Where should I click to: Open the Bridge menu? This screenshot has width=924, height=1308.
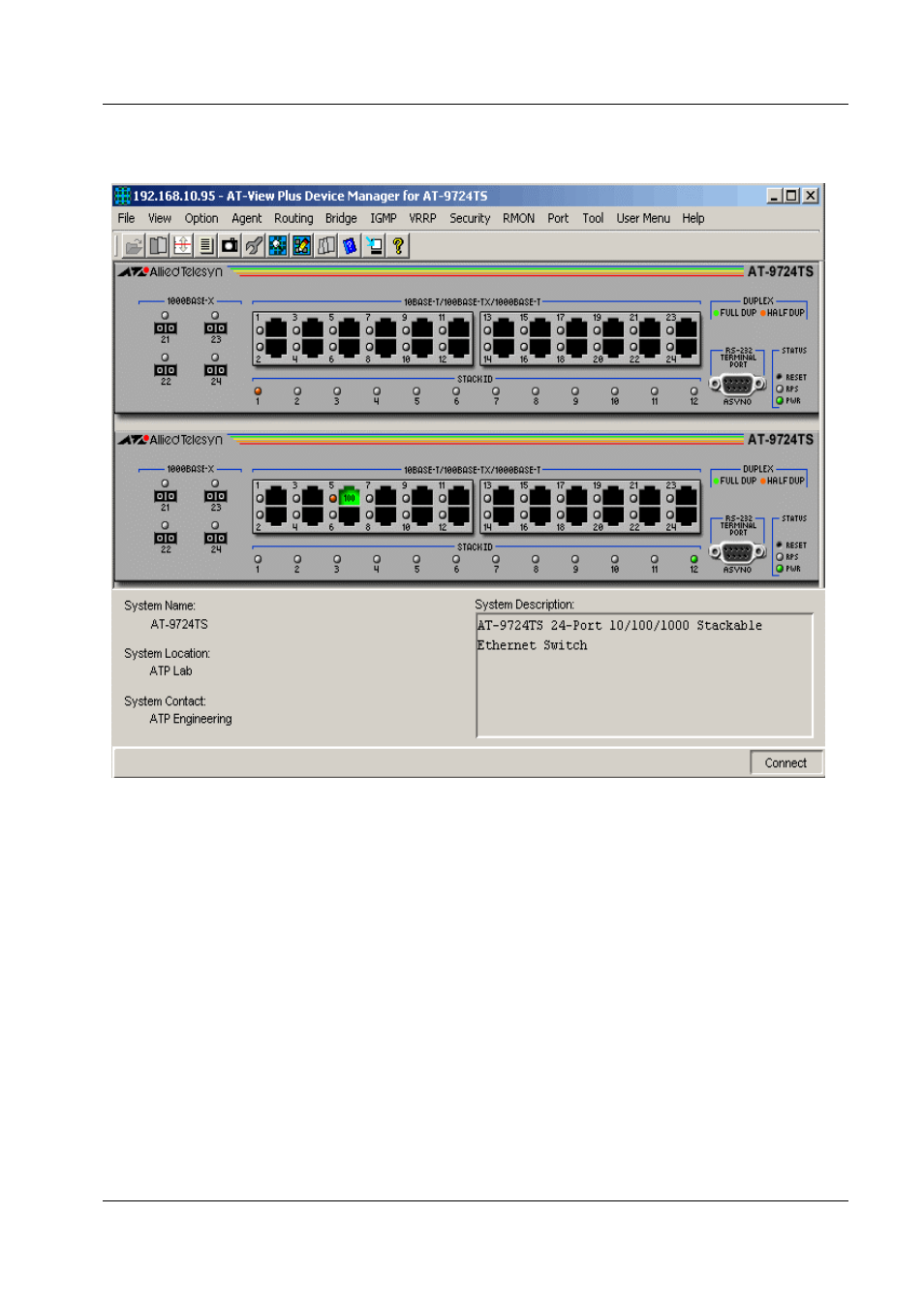pyautogui.click(x=341, y=219)
